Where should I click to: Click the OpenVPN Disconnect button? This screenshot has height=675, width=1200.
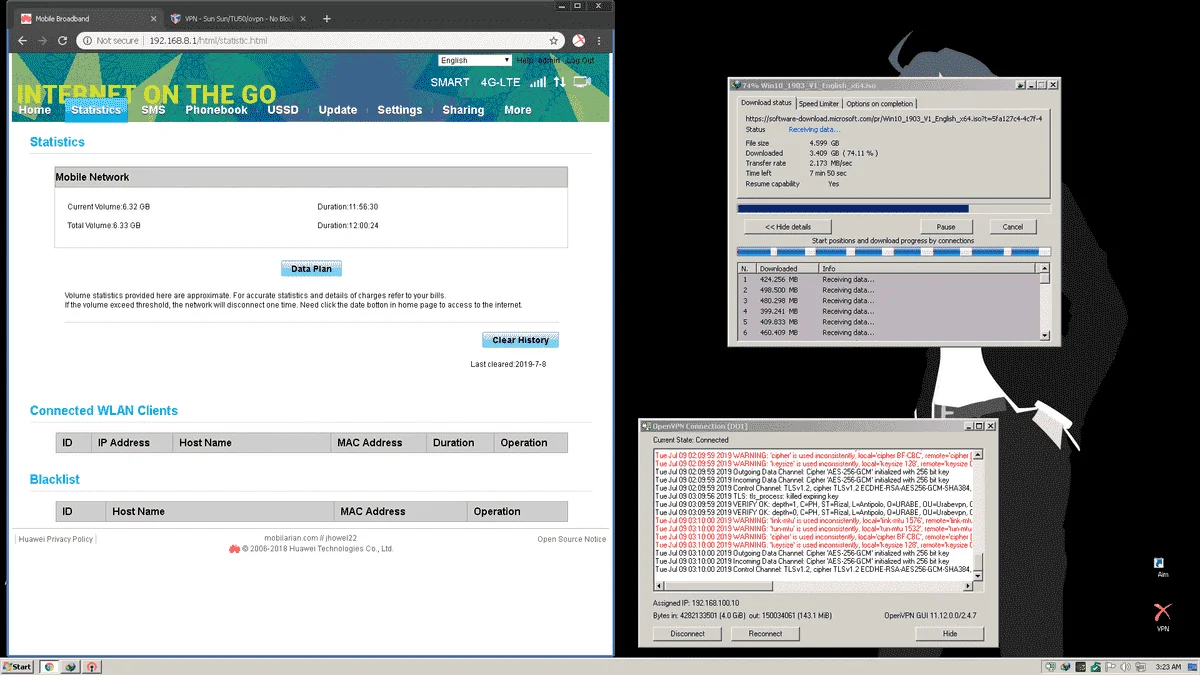tap(687, 633)
